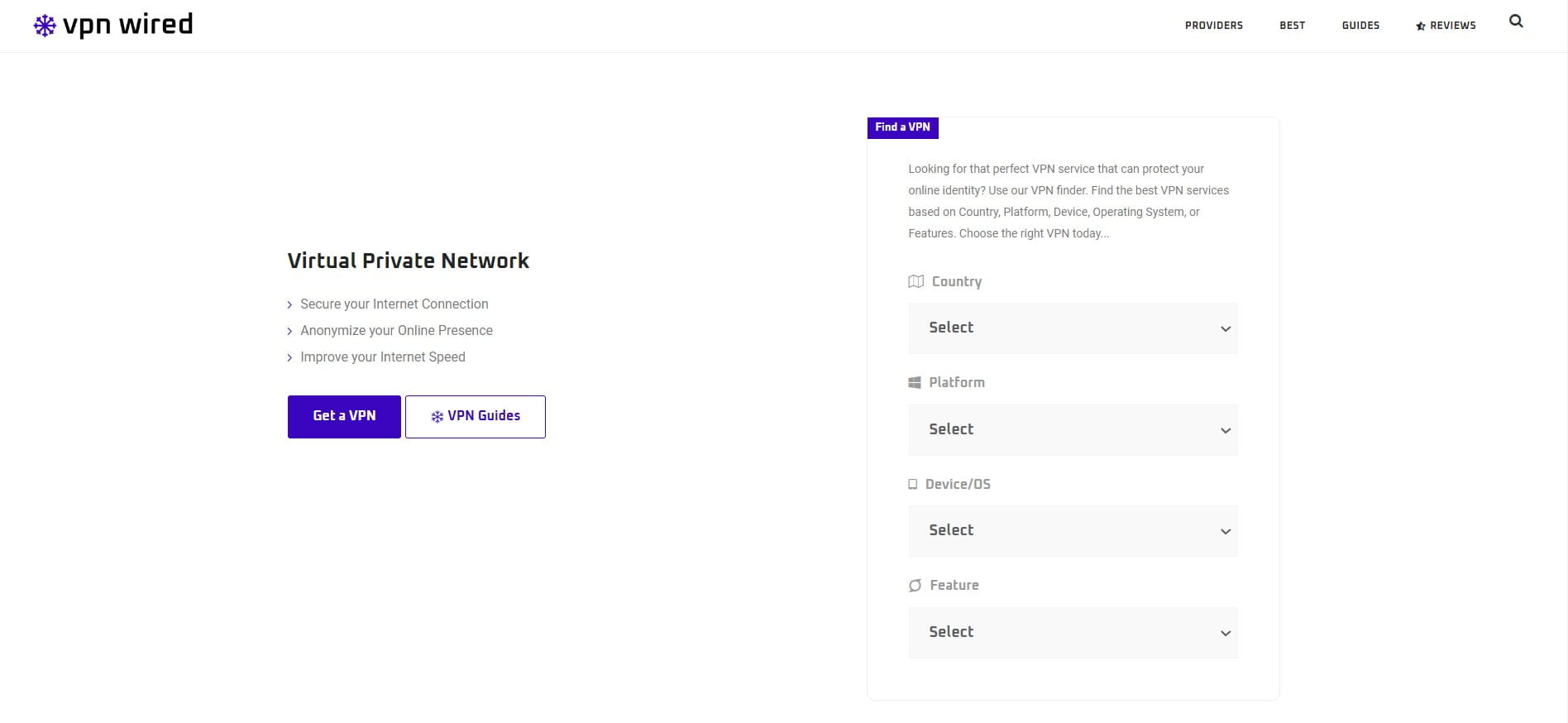Image resolution: width=1568 pixels, height=723 pixels.
Task: Click the VPN Wired snowflake logo icon
Action: pyautogui.click(x=45, y=26)
